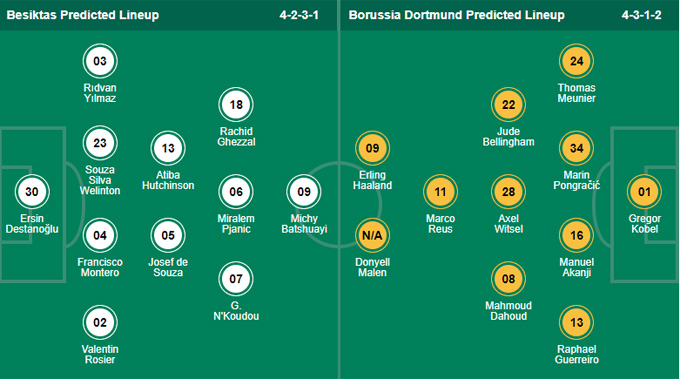
Task: Click the Besiktas Predicted Lineup header
Action: coord(83,15)
